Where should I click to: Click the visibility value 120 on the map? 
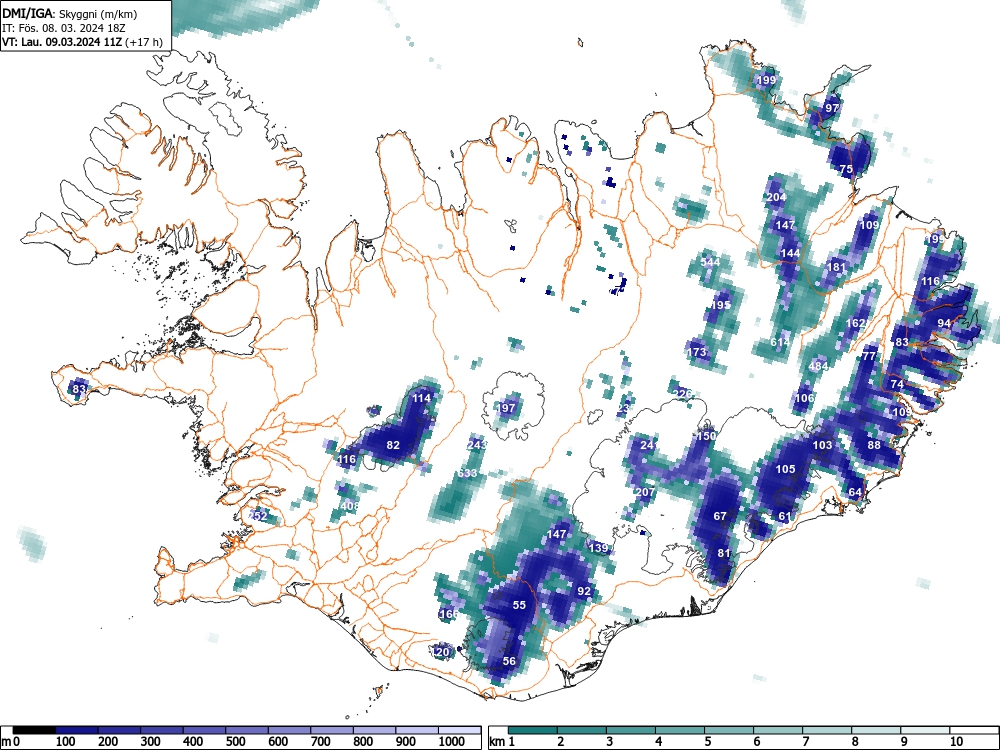(x=441, y=652)
